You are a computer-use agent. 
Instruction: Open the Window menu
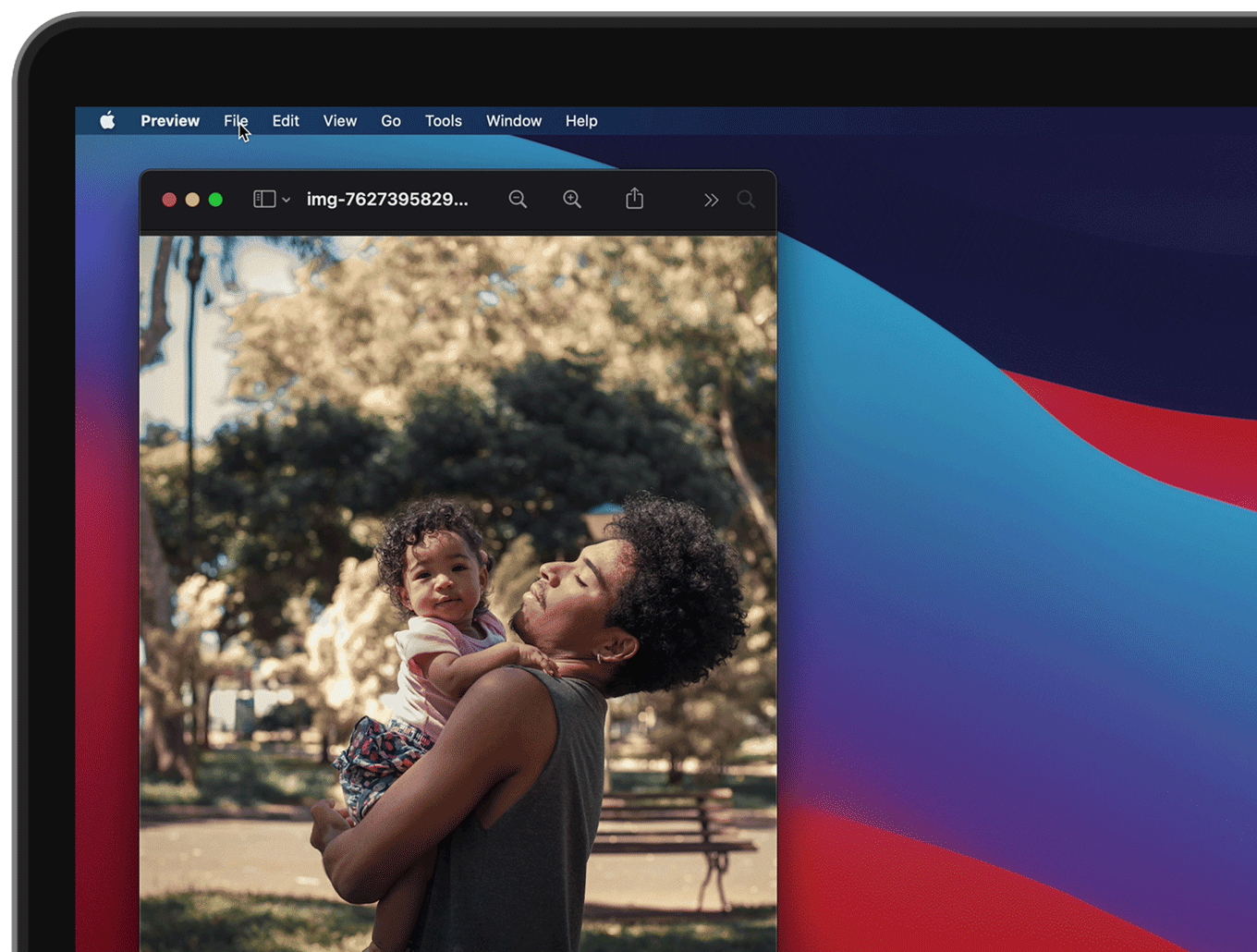pyautogui.click(x=514, y=121)
